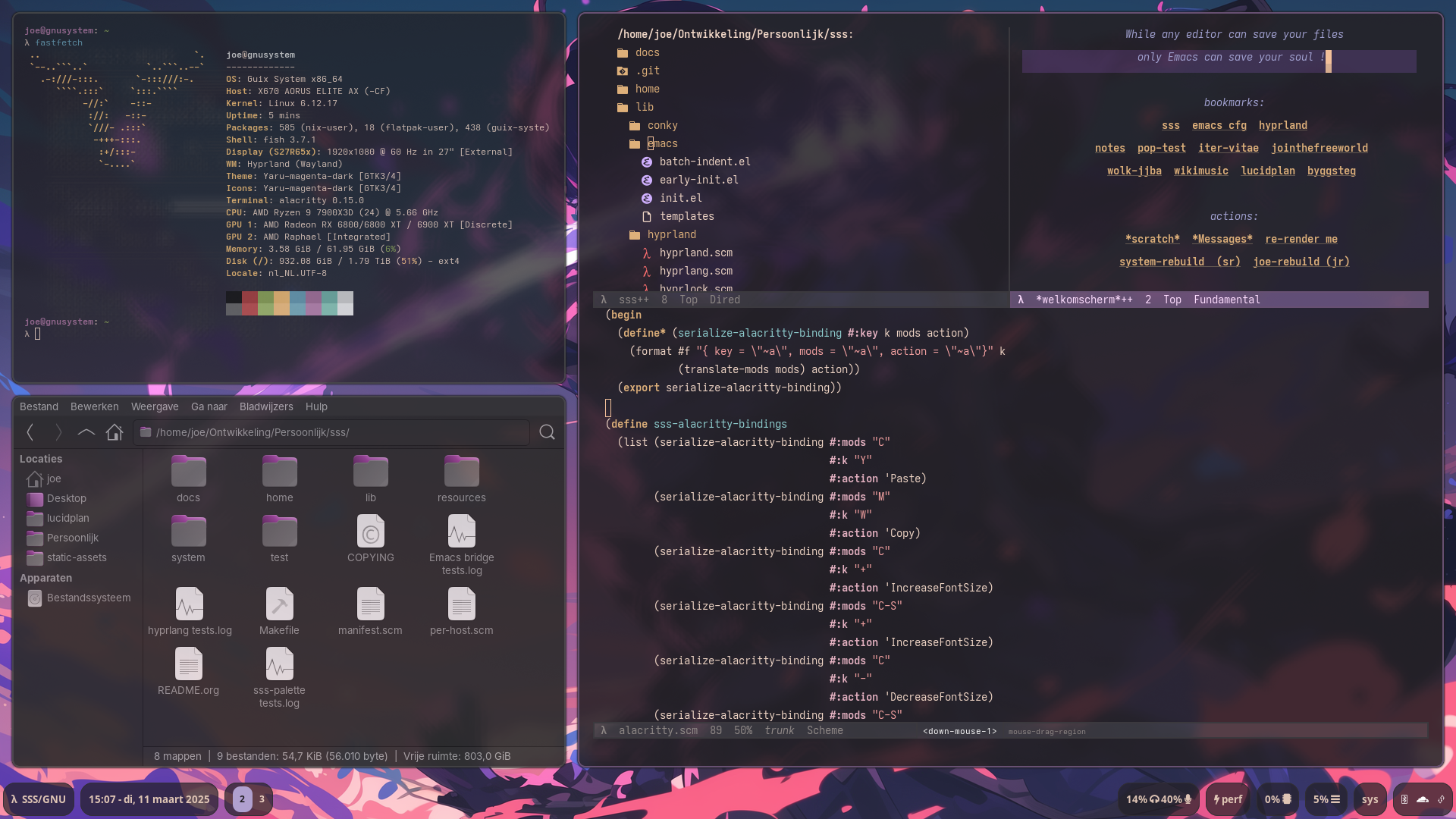
Task: Click the clock showing 15:07 date
Action: coord(149,799)
